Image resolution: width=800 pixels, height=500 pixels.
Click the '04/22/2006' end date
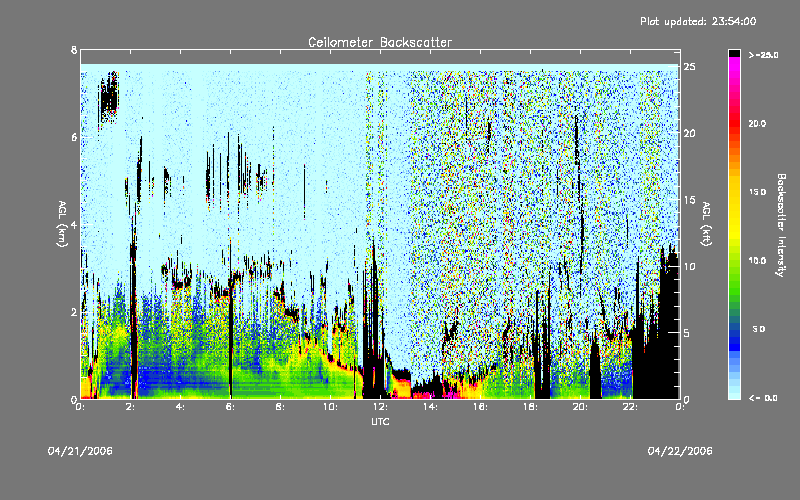(680, 451)
